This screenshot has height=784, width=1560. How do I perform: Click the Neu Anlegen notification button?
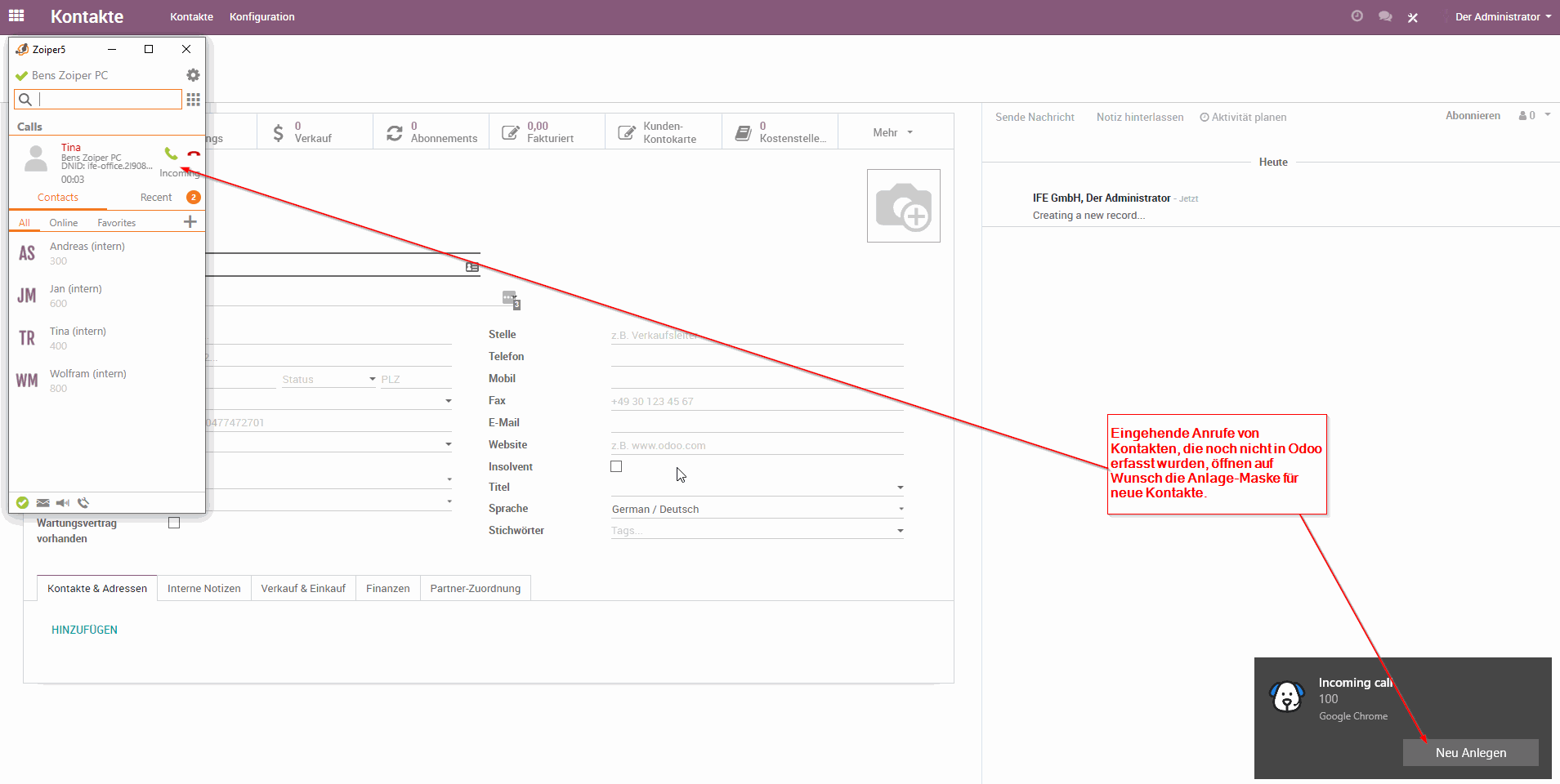pyautogui.click(x=1470, y=753)
